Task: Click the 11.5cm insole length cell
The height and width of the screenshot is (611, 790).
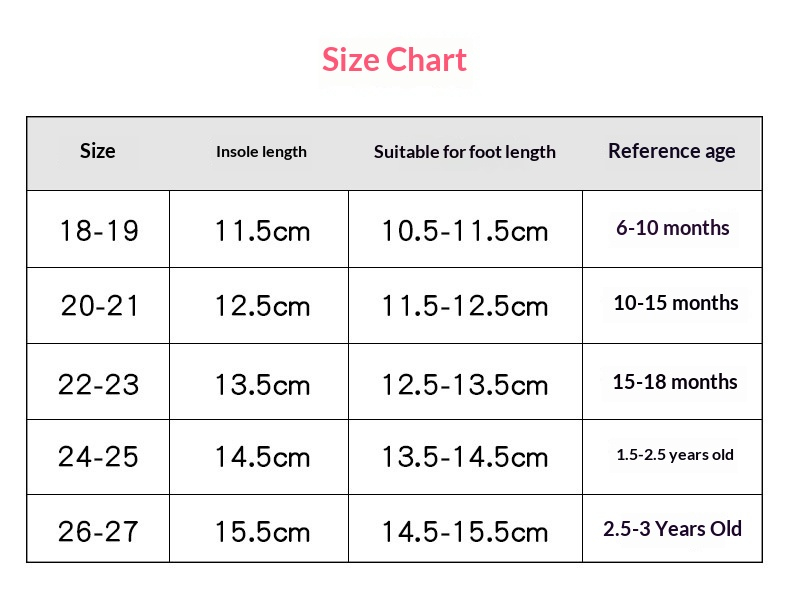Action: 262,231
